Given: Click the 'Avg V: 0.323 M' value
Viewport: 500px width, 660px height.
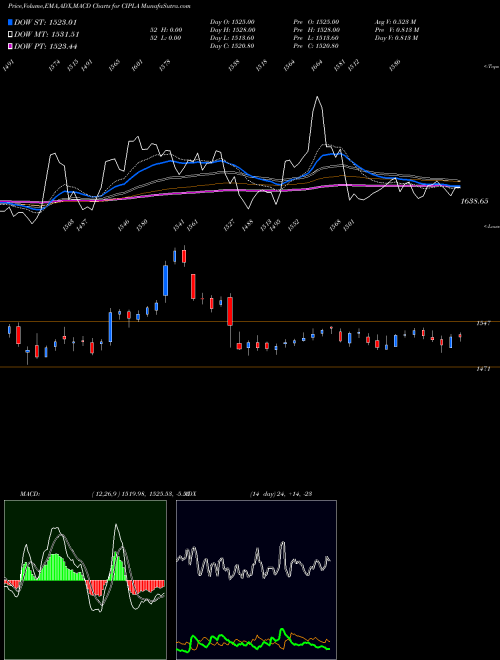Looking at the screenshot, I should click(x=396, y=22).
